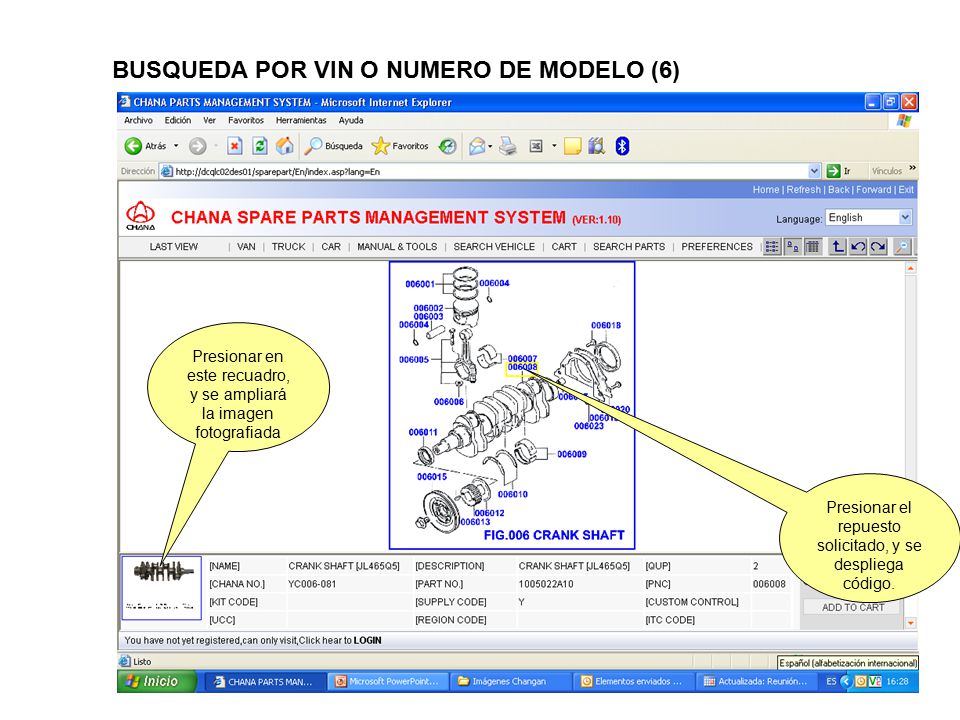This screenshot has height=720, width=960.
Task: Click the research books toolbar icon
Action: pyautogui.click(x=596, y=146)
